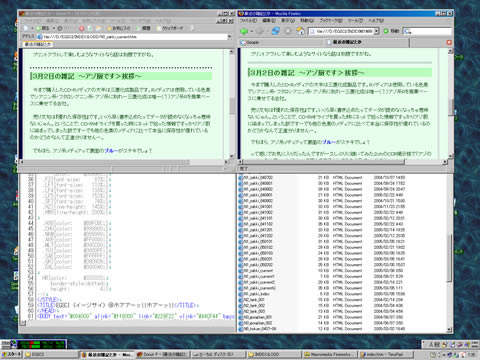The image size is (480, 360).
Task: Open the 編集 menu in Firefox
Action: tap(269, 21)
